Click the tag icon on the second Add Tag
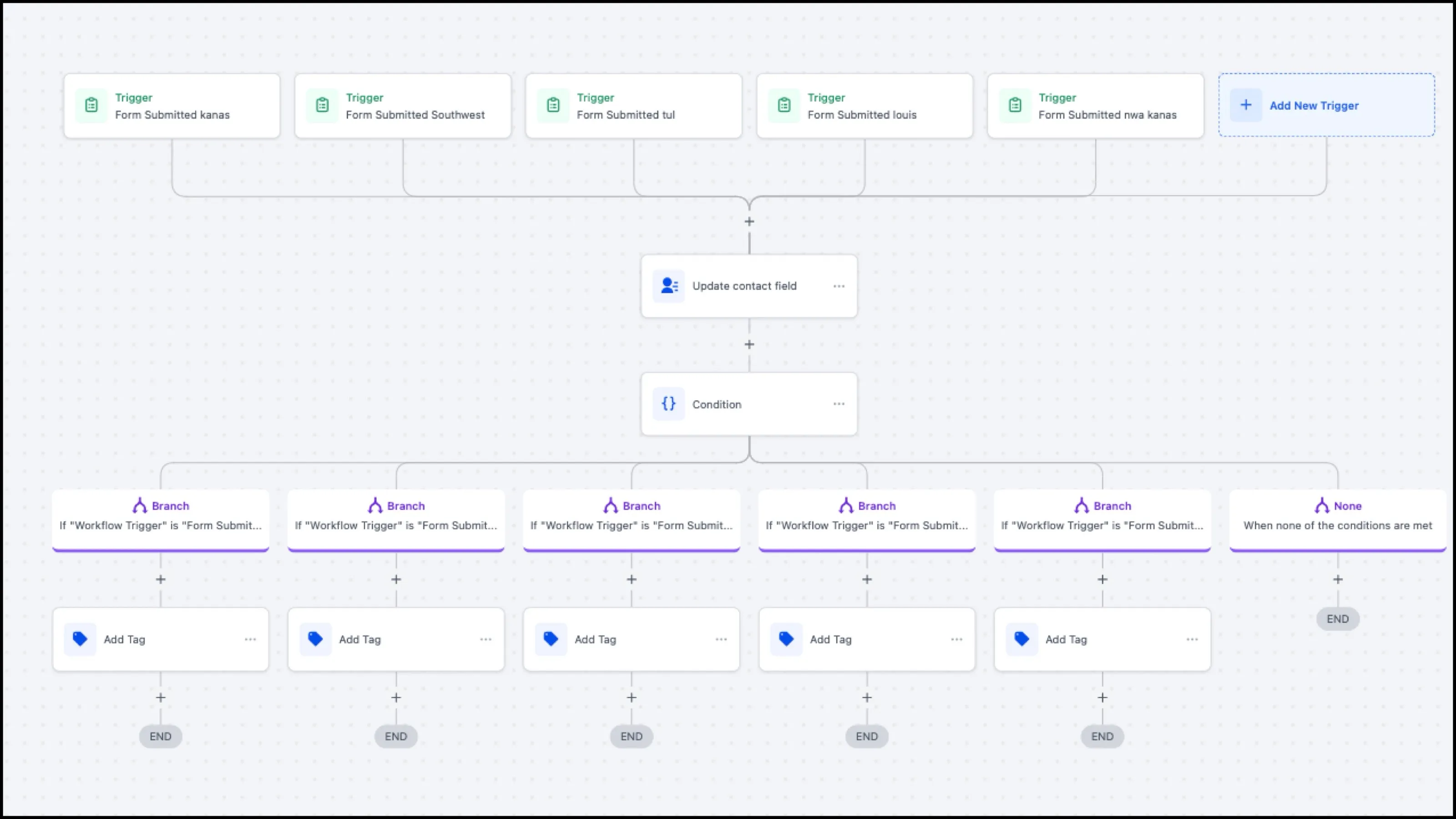 [315, 639]
